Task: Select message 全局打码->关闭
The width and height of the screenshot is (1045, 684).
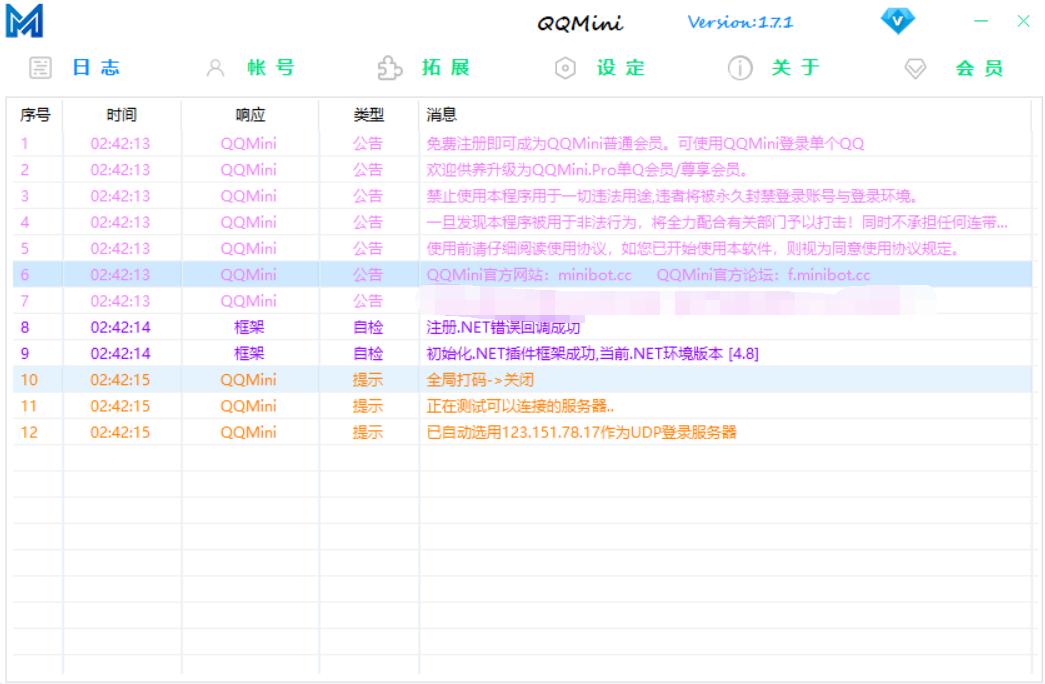Action: (480, 380)
